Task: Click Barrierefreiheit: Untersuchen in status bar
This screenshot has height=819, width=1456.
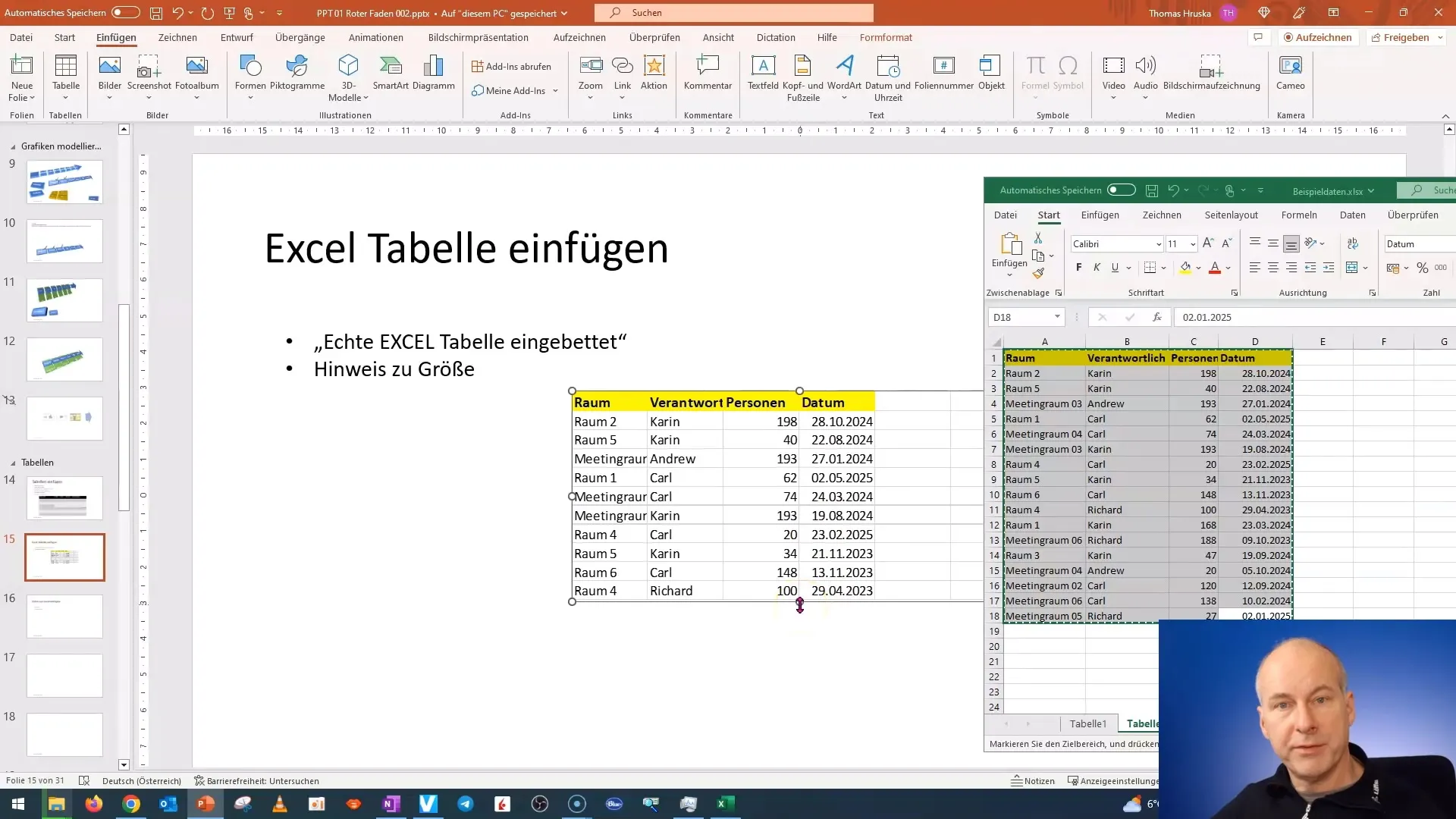Action: click(256, 781)
